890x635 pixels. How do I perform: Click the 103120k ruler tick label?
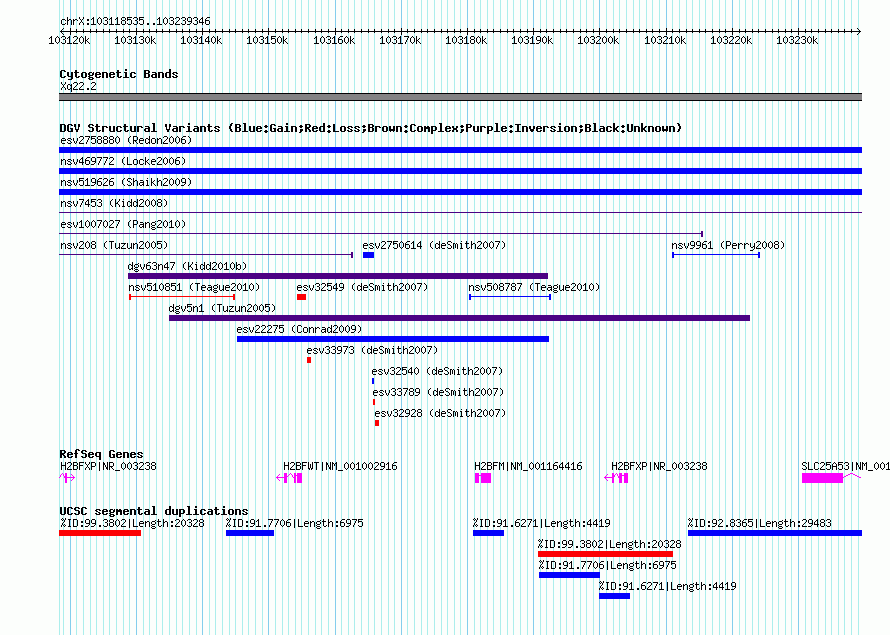(69, 40)
